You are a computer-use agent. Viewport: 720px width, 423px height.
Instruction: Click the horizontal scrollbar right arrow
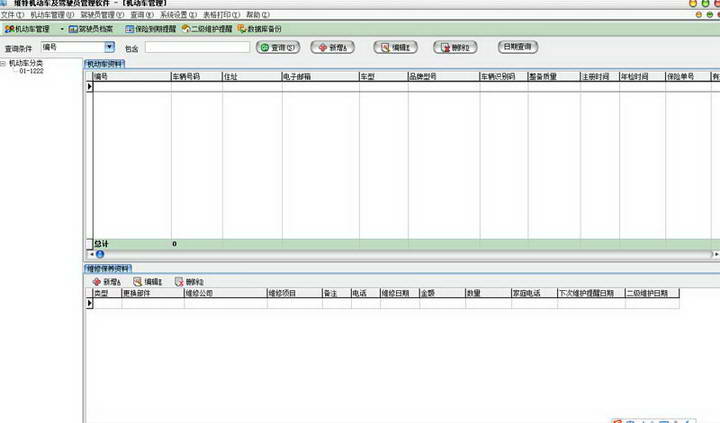pyautogui.click(x=716, y=254)
